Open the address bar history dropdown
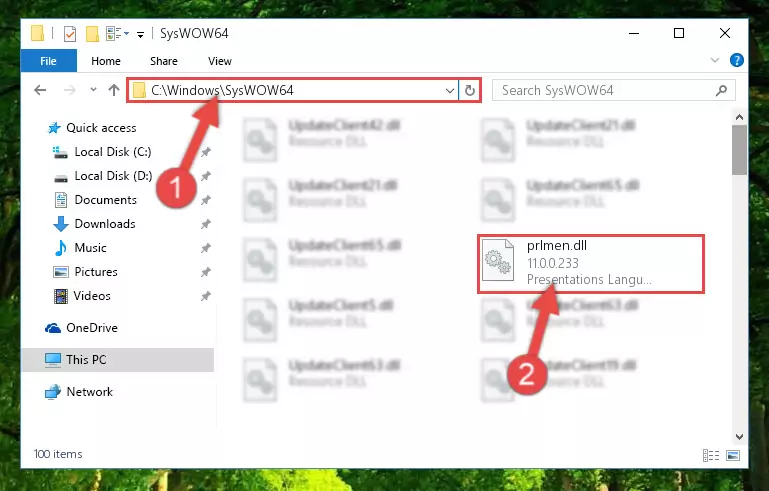 pyautogui.click(x=449, y=90)
